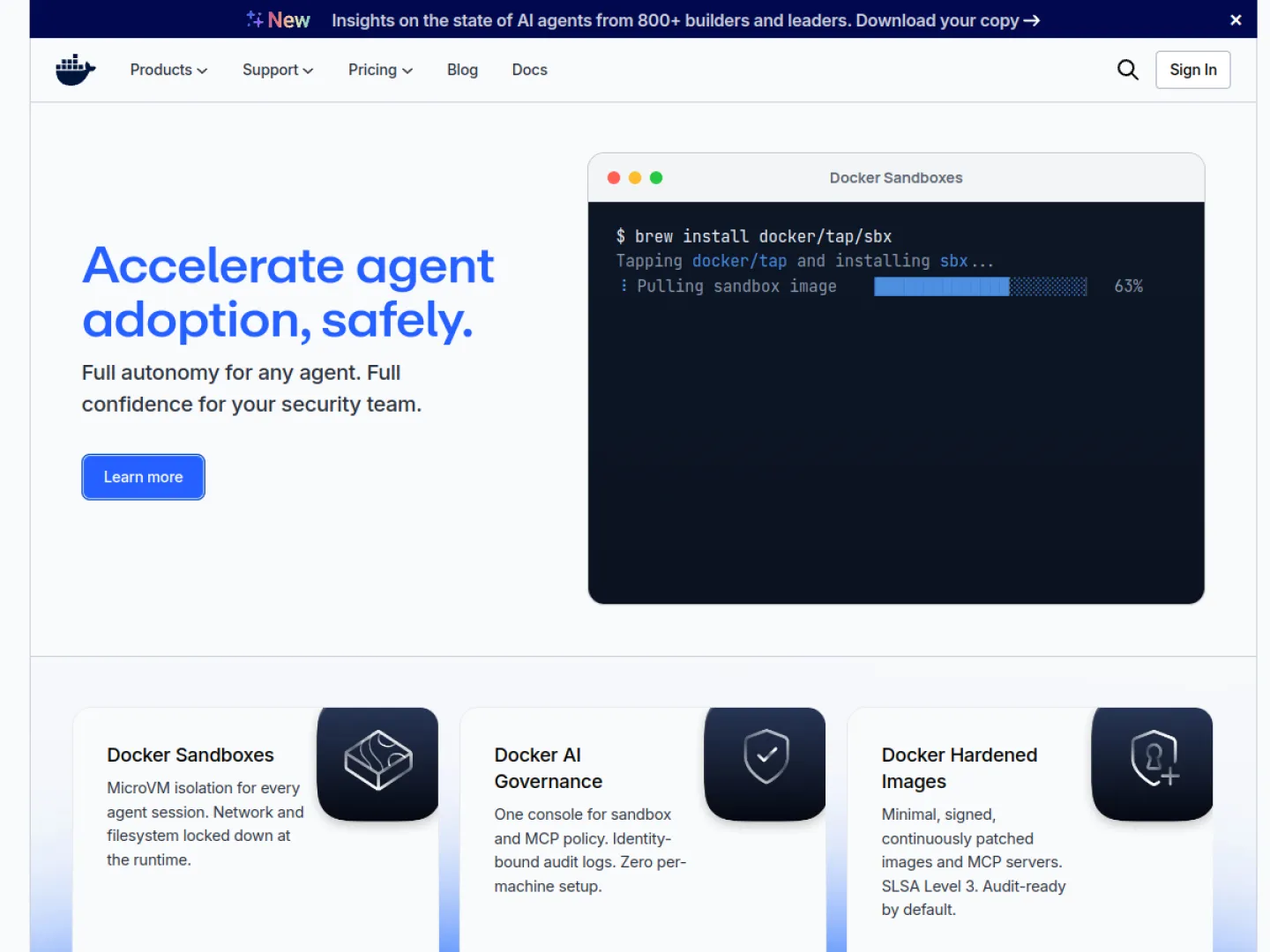Click the Sign In button
The height and width of the screenshot is (952, 1270).
click(x=1192, y=70)
